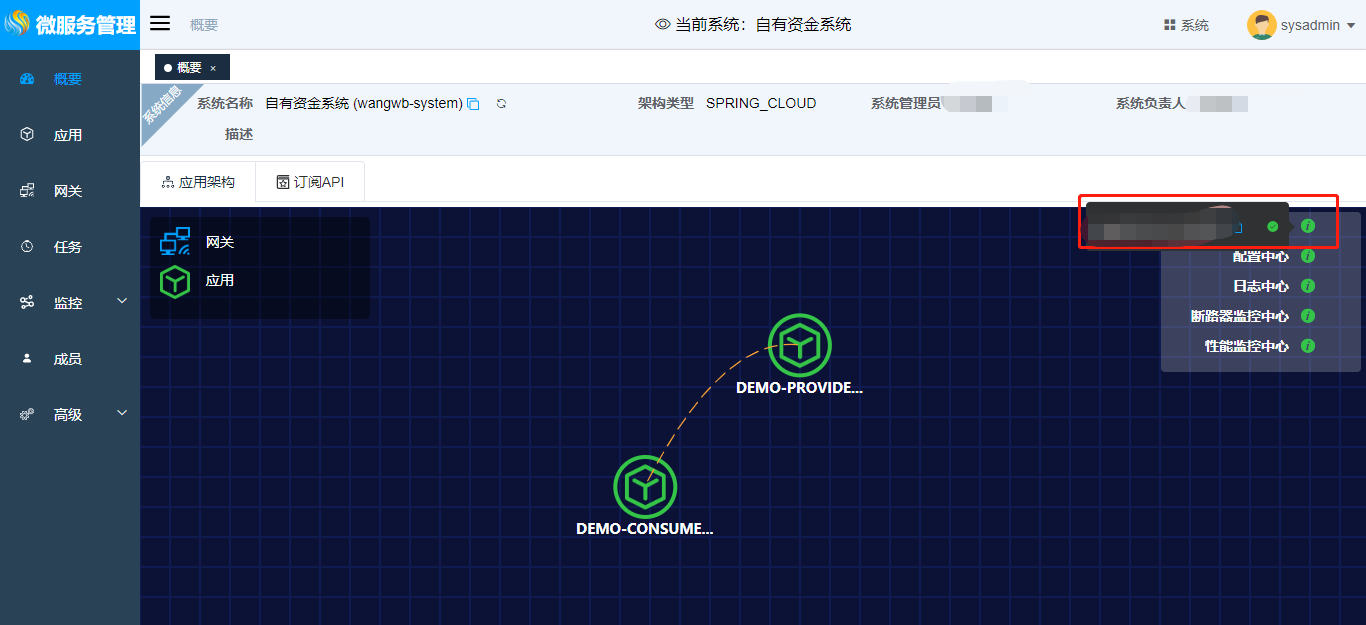This screenshot has height=625, width=1366.
Task: Open 任务 from the sidebar
Action: pyautogui.click(x=67, y=247)
